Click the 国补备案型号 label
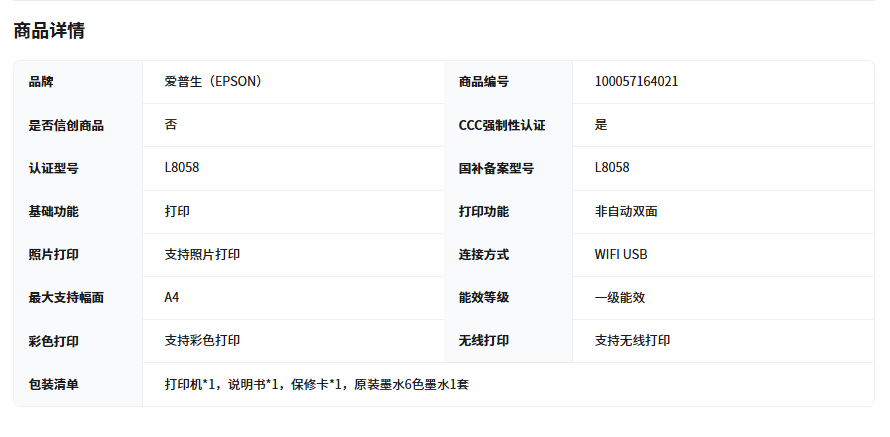The image size is (890, 437). coord(496,168)
